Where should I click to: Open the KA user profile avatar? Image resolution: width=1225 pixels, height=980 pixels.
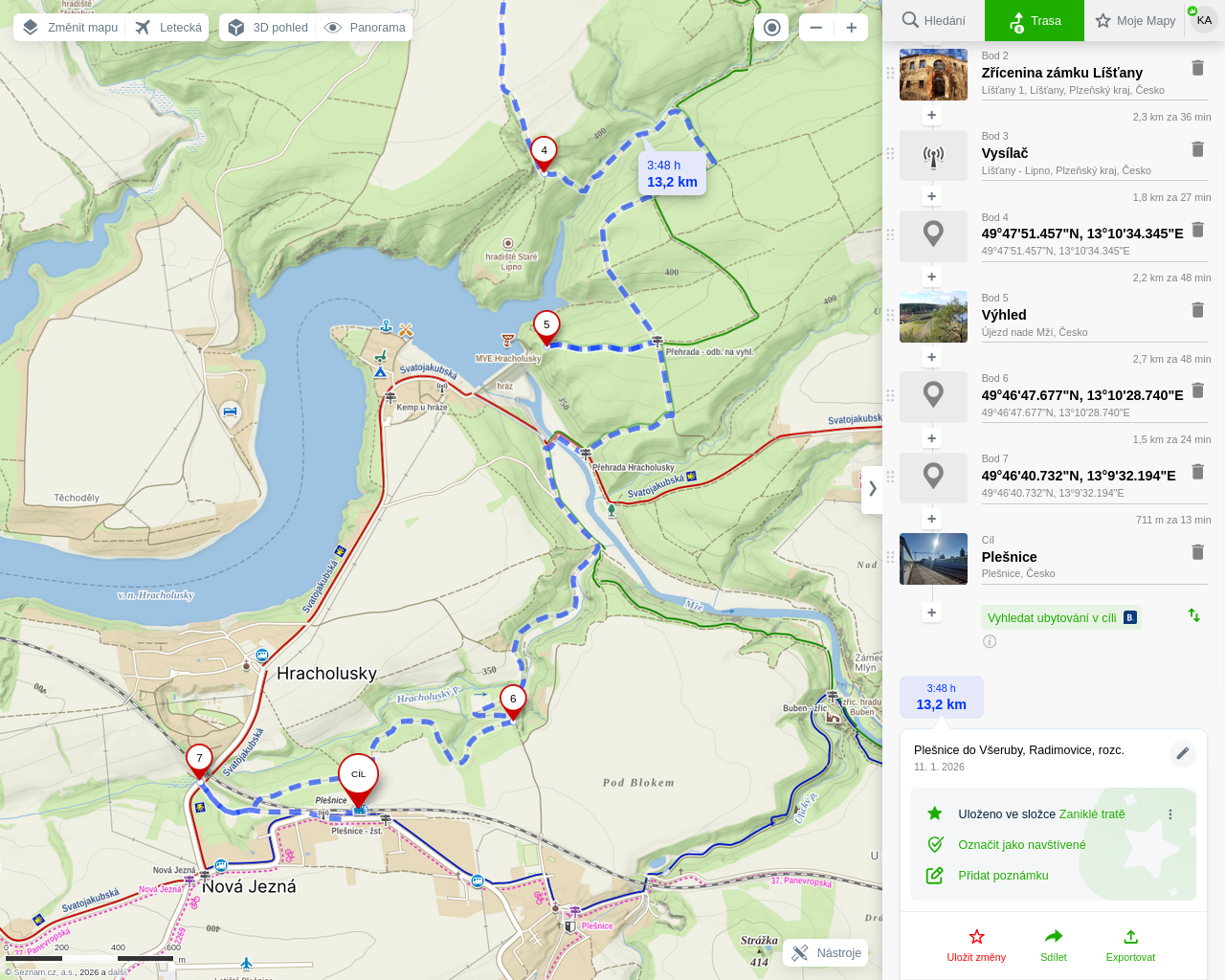pyautogui.click(x=1203, y=20)
